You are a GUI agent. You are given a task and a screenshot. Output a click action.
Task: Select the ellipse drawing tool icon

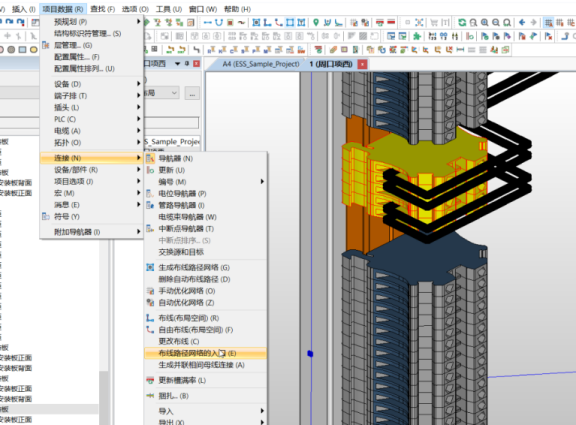pos(33,49)
